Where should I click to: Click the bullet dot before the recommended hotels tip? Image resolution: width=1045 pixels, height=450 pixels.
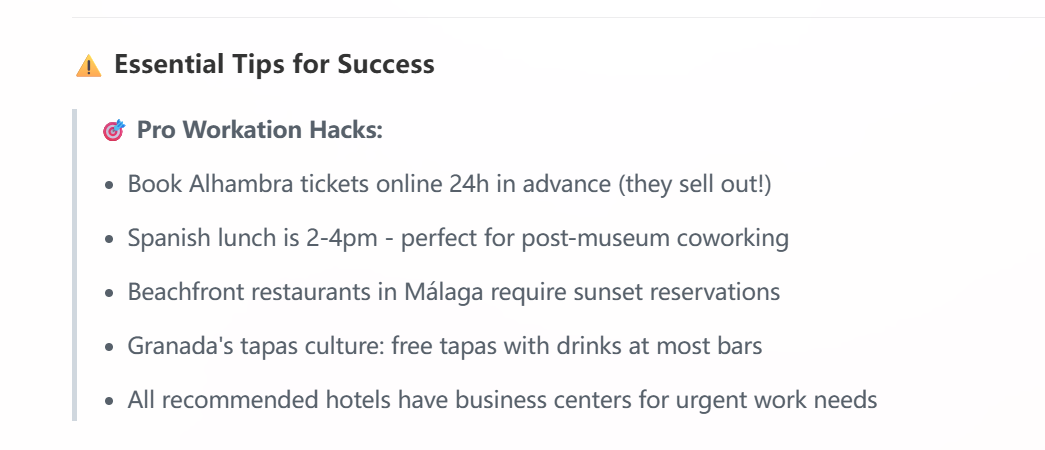point(112,402)
